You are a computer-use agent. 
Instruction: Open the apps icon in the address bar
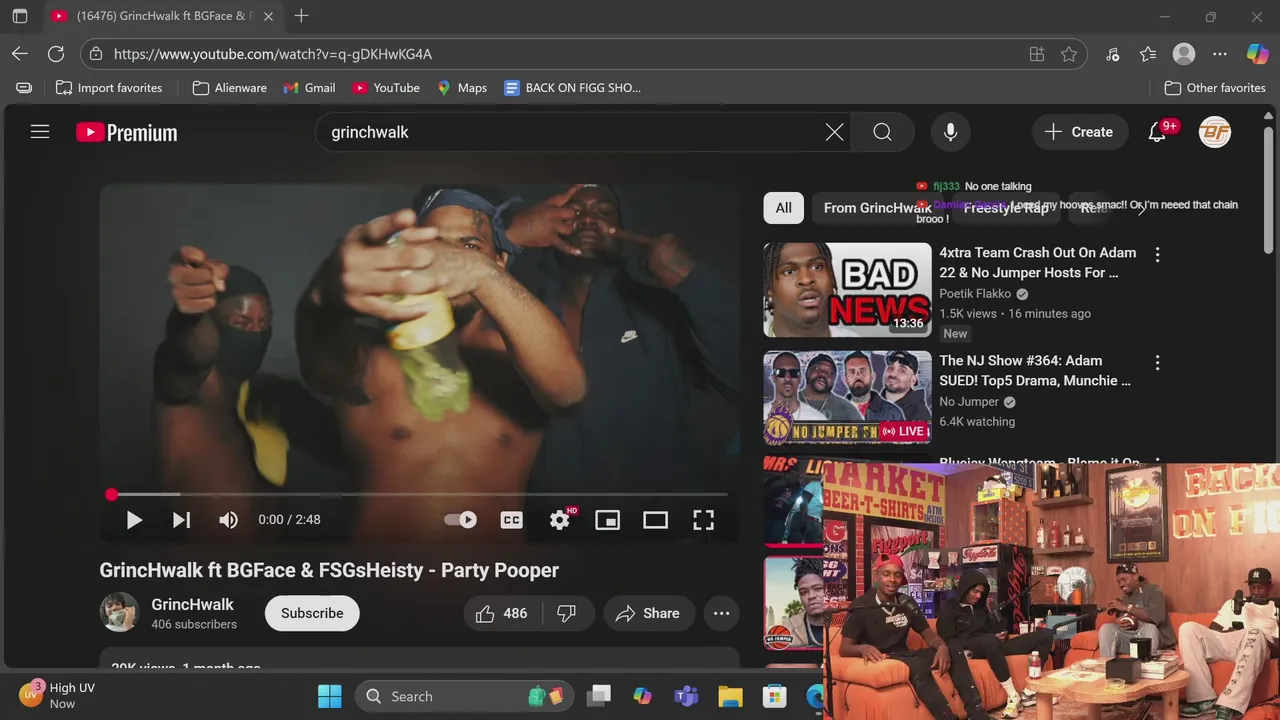point(1037,54)
